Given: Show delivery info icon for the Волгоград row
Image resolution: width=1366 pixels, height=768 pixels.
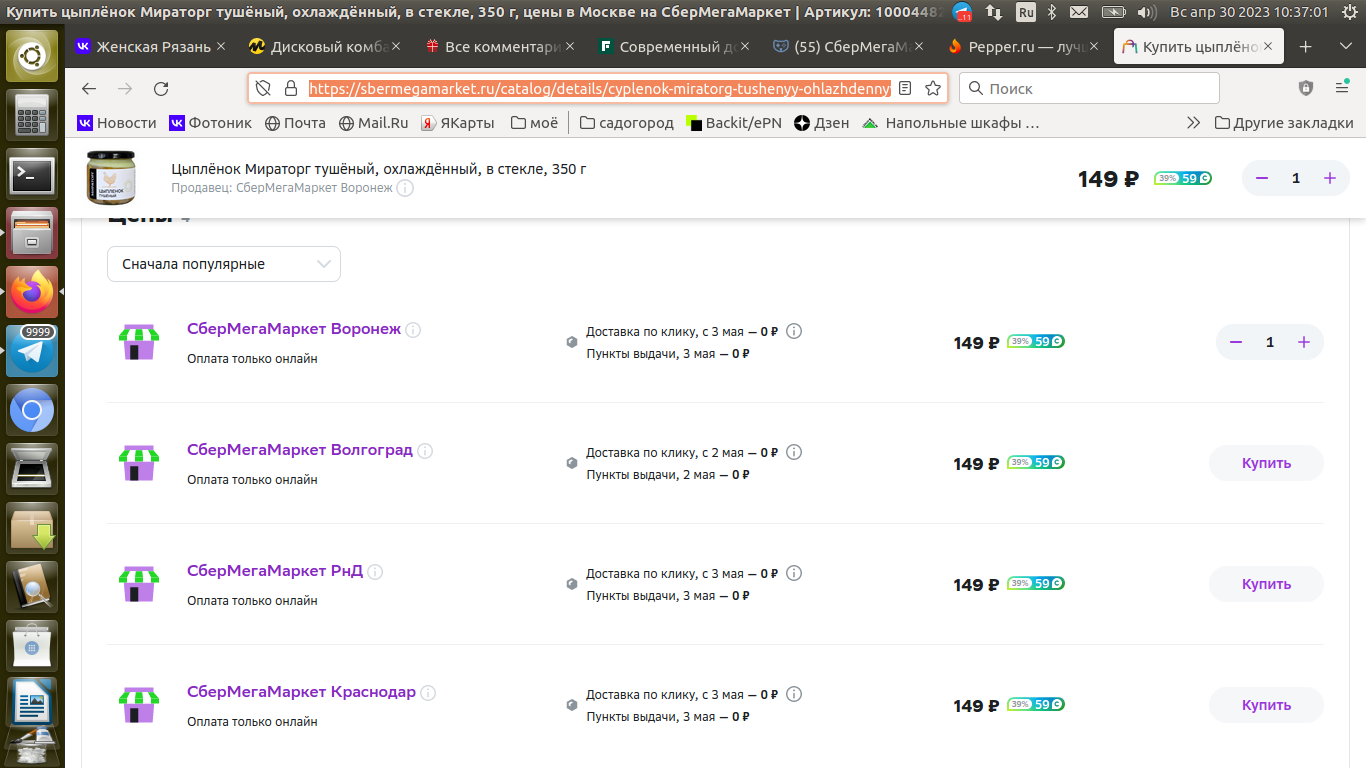Looking at the screenshot, I should click(x=794, y=452).
